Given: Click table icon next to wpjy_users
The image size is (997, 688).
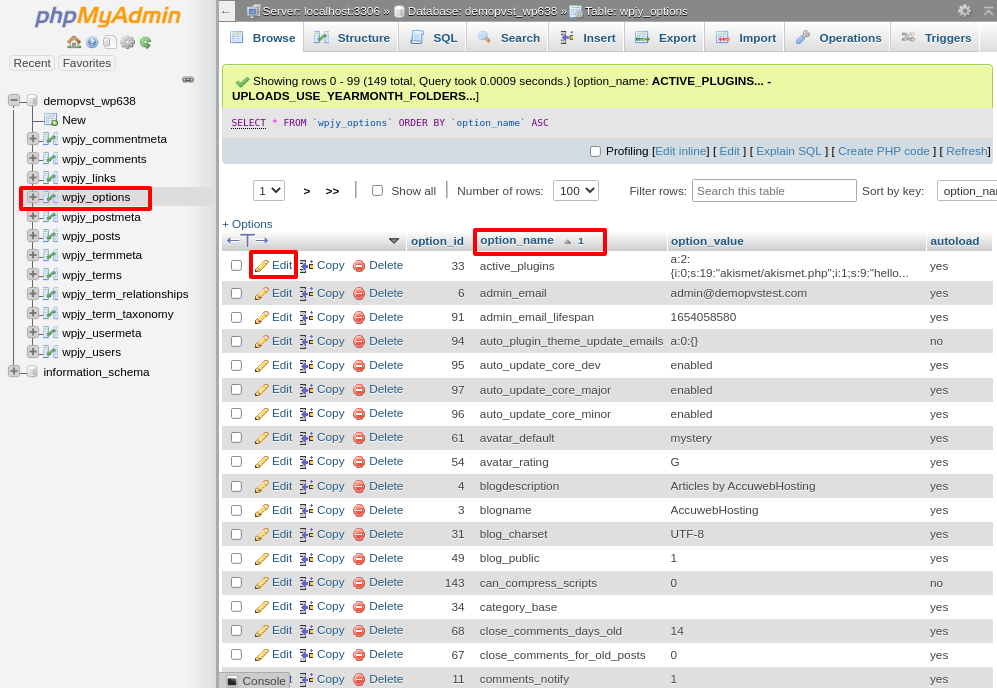Looking at the screenshot, I should [x=51, y=352].
